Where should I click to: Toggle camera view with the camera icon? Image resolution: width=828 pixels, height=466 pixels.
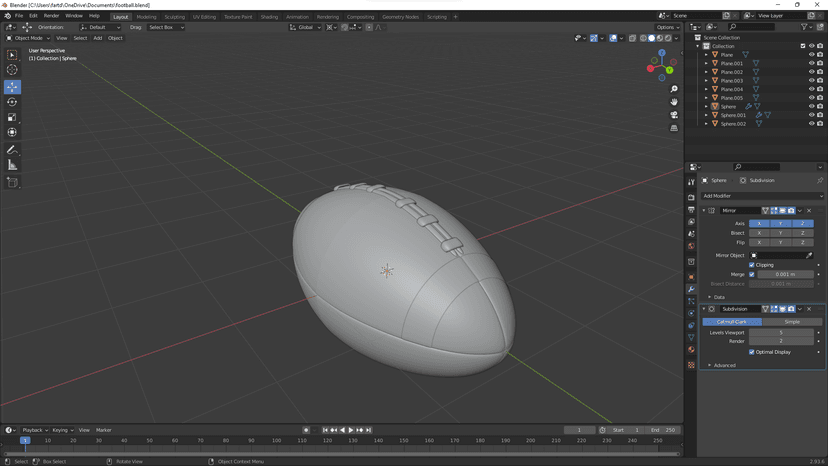coord(674,115)
